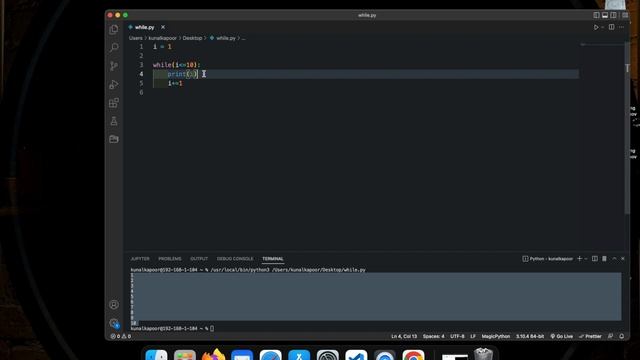Switch to the JUPYTER panel tab
Image resolution: width=640 pixels, height=360 pixels.
click(x=140, y=259)
